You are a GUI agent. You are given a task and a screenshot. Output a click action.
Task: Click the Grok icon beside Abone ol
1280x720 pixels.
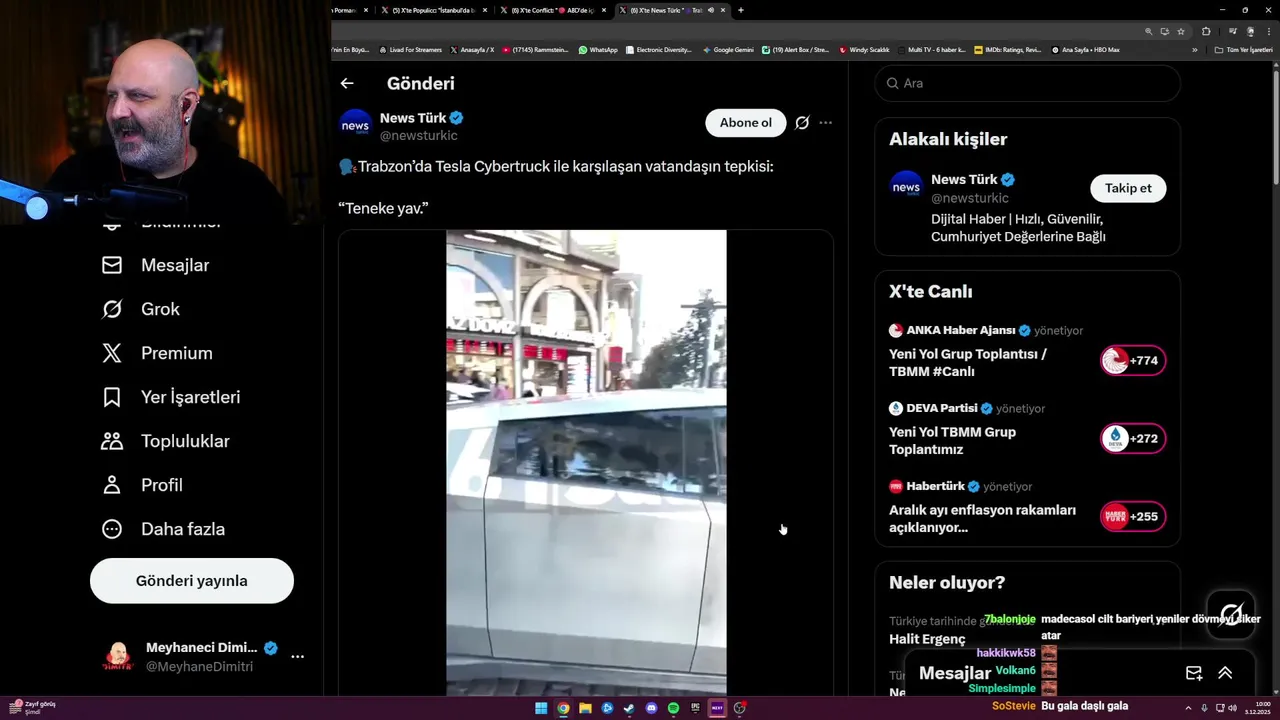click(x=802, y=123)
